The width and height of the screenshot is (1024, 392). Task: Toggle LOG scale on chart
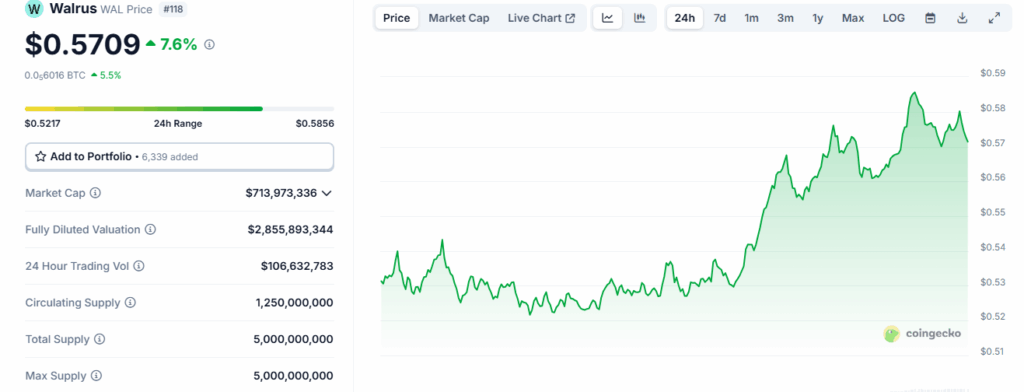(x=893, y=18)
